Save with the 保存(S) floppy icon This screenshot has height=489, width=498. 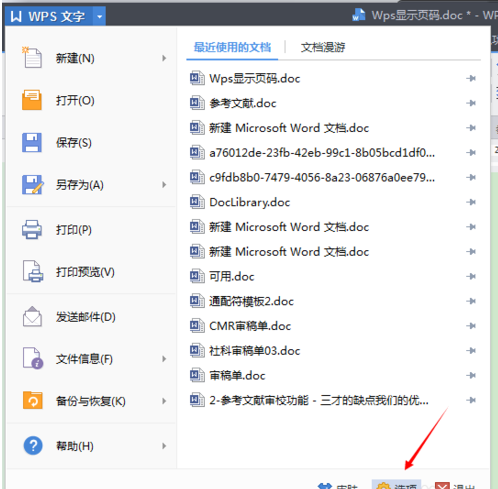[x=32, y=142]
